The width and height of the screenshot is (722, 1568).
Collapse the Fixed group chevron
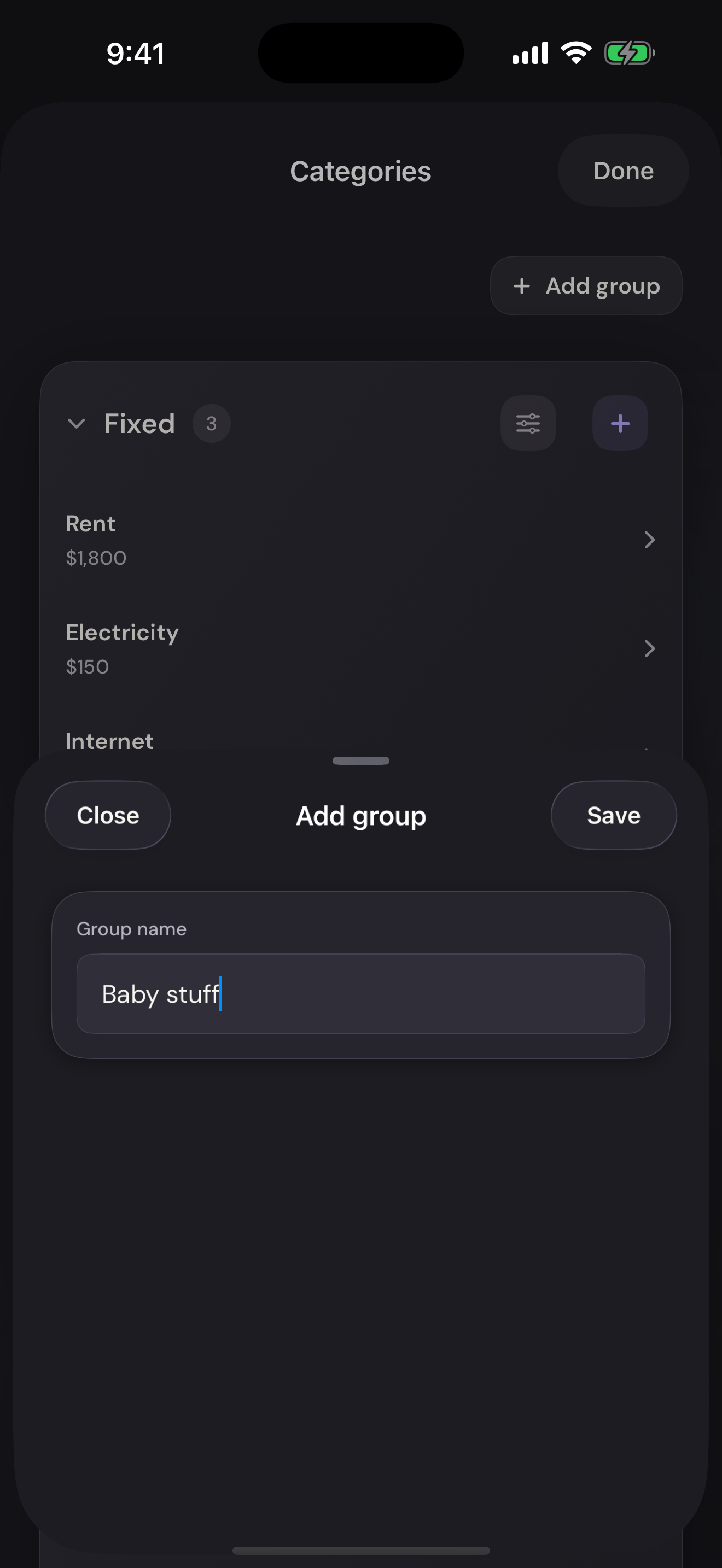pos(76,424)
